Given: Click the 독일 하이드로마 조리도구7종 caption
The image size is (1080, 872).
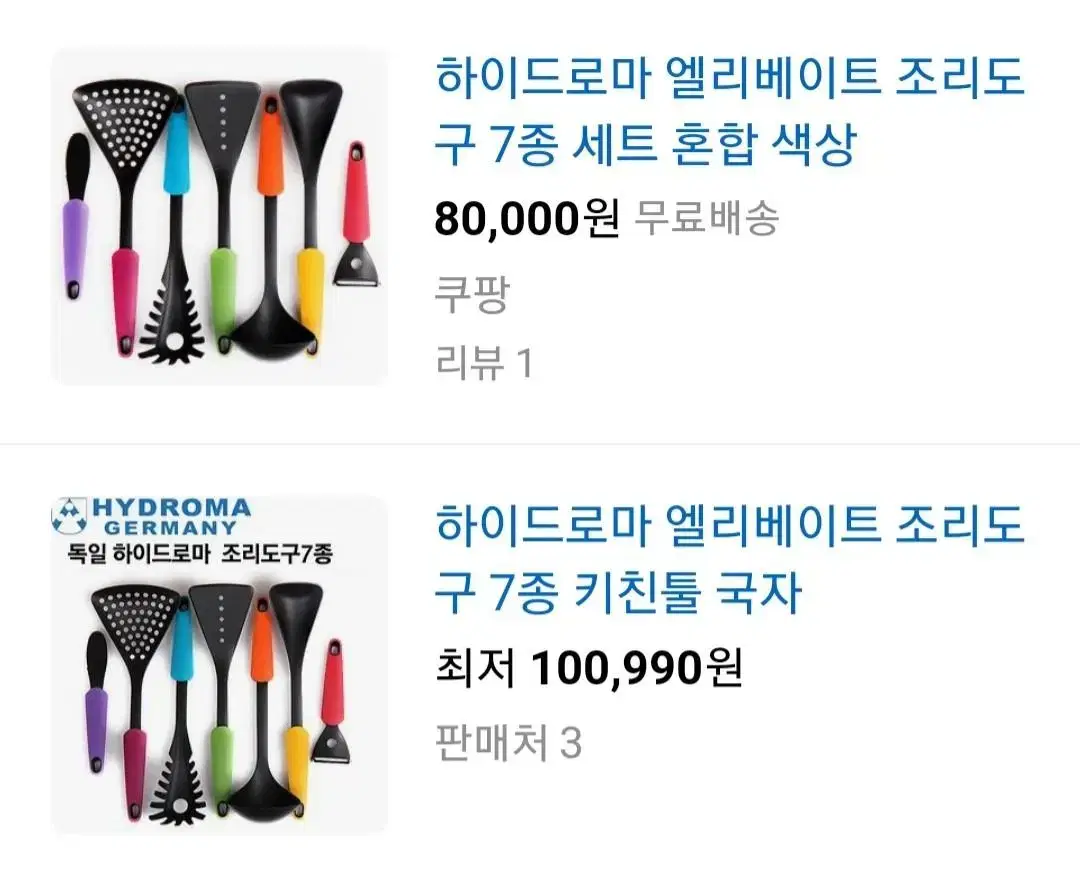Looking at the screenshot, I should (200, 553).
